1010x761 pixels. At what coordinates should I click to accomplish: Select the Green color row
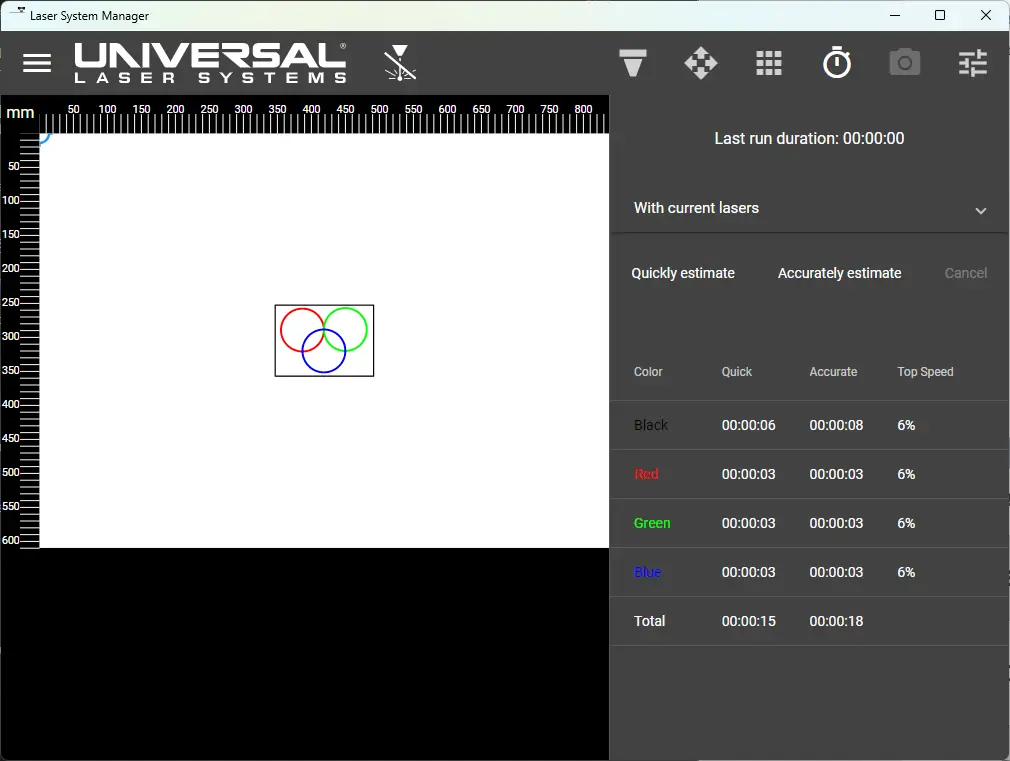tap(652, 523)
